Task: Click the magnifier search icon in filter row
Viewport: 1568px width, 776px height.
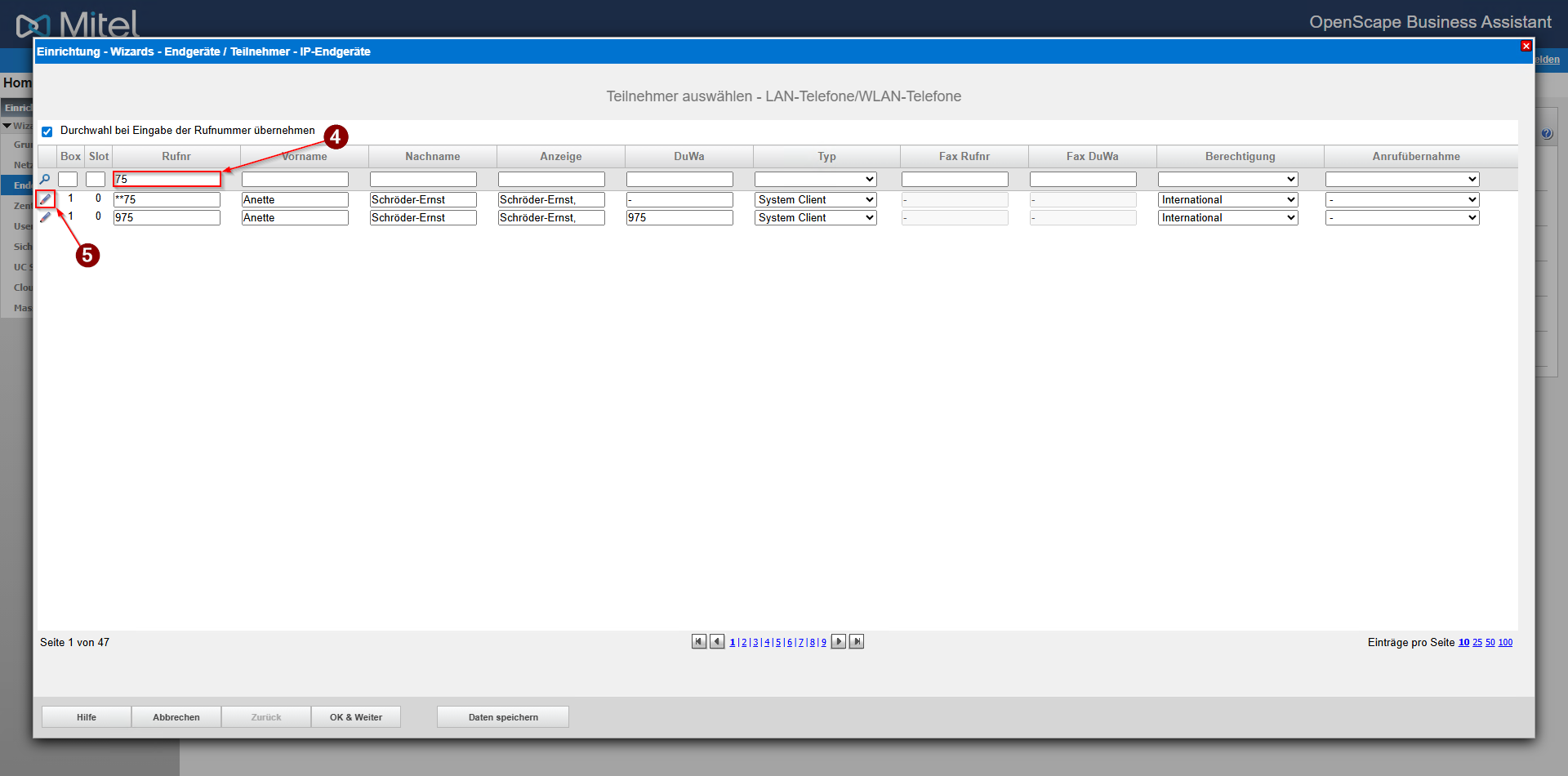Action: tap(45, 179)
